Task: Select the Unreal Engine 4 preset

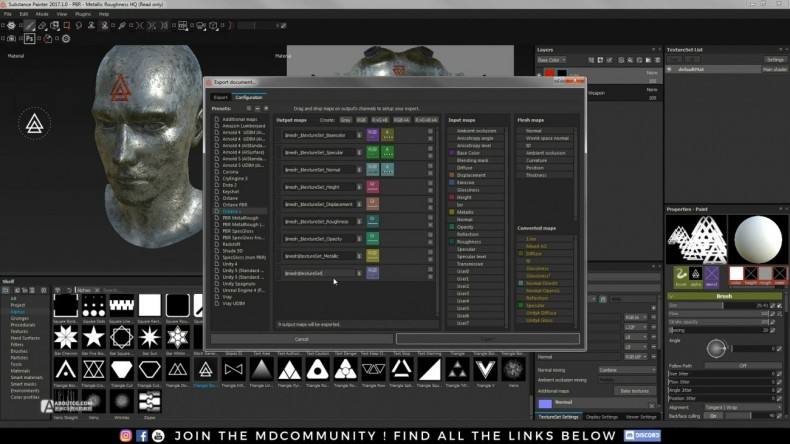Action: 243,290
